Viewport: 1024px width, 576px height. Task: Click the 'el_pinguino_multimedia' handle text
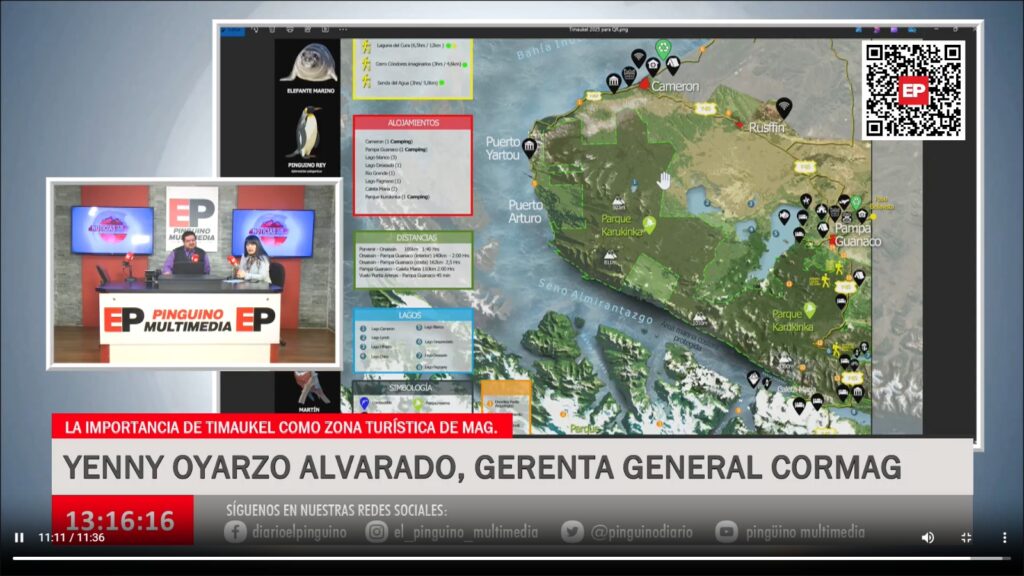coord(466,532)
